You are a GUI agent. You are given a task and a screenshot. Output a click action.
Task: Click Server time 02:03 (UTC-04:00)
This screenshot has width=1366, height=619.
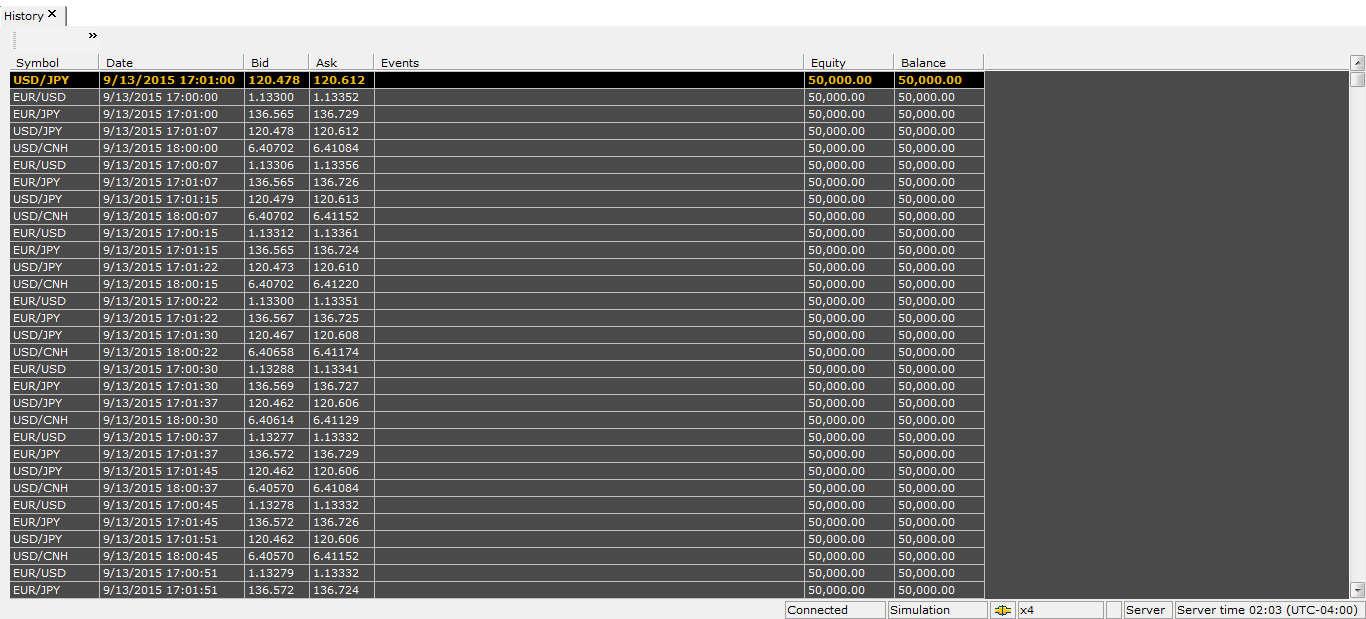1269,610
